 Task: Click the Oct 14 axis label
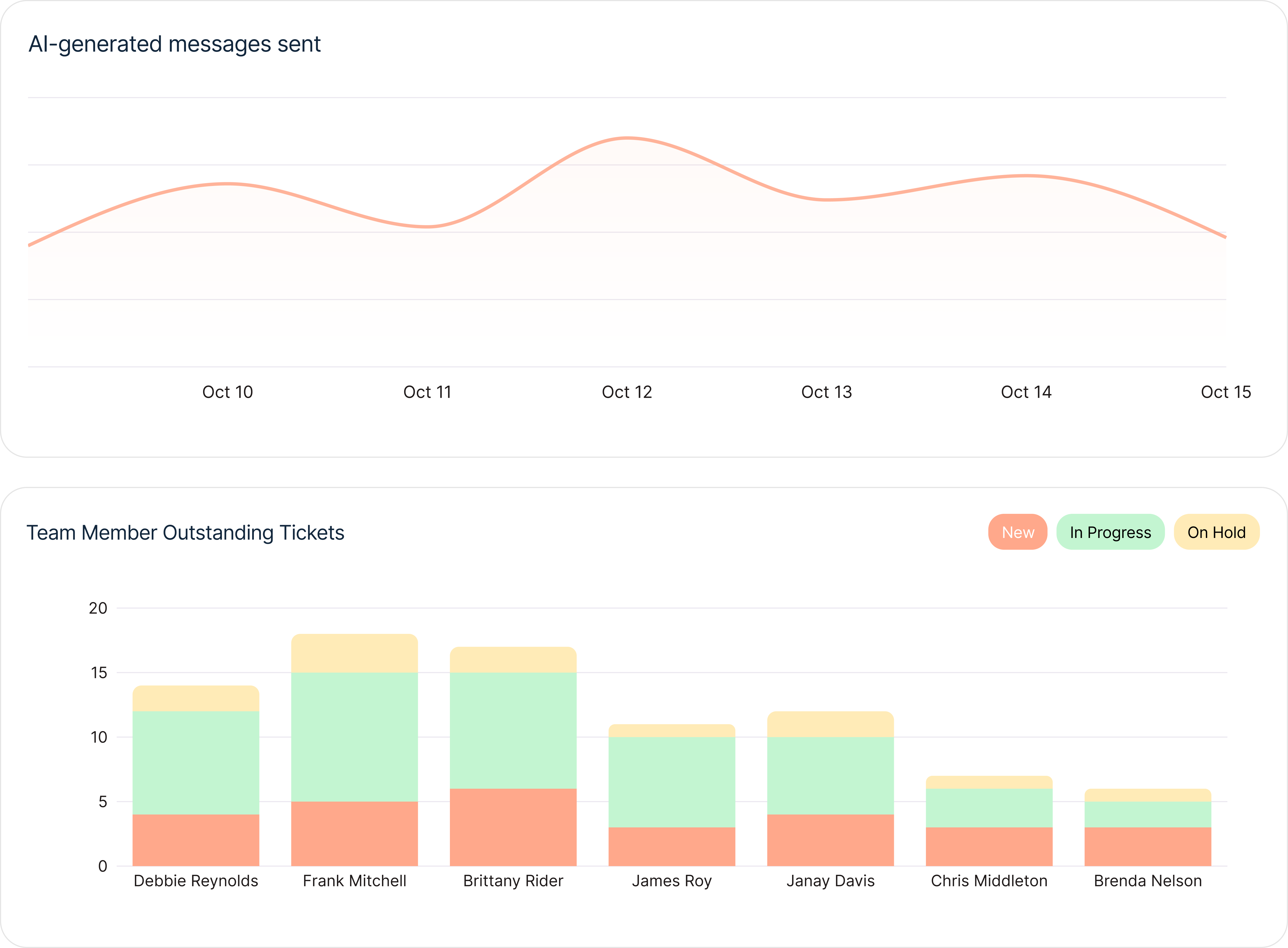(1026, 392)
